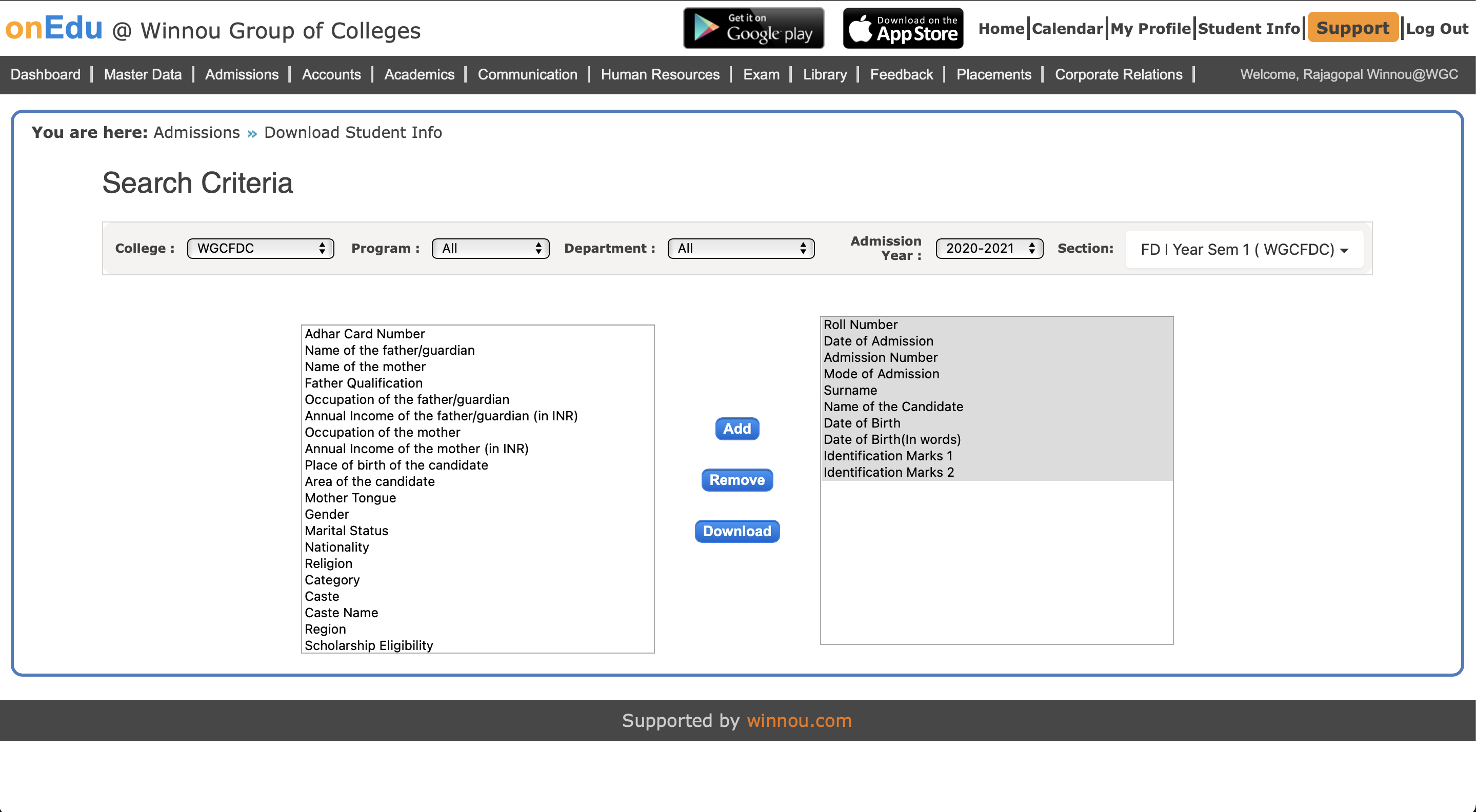This screenshot has height=812, width=1476.
Task: Follow the winnou.com footer link
Action: [x=799, y=720]
